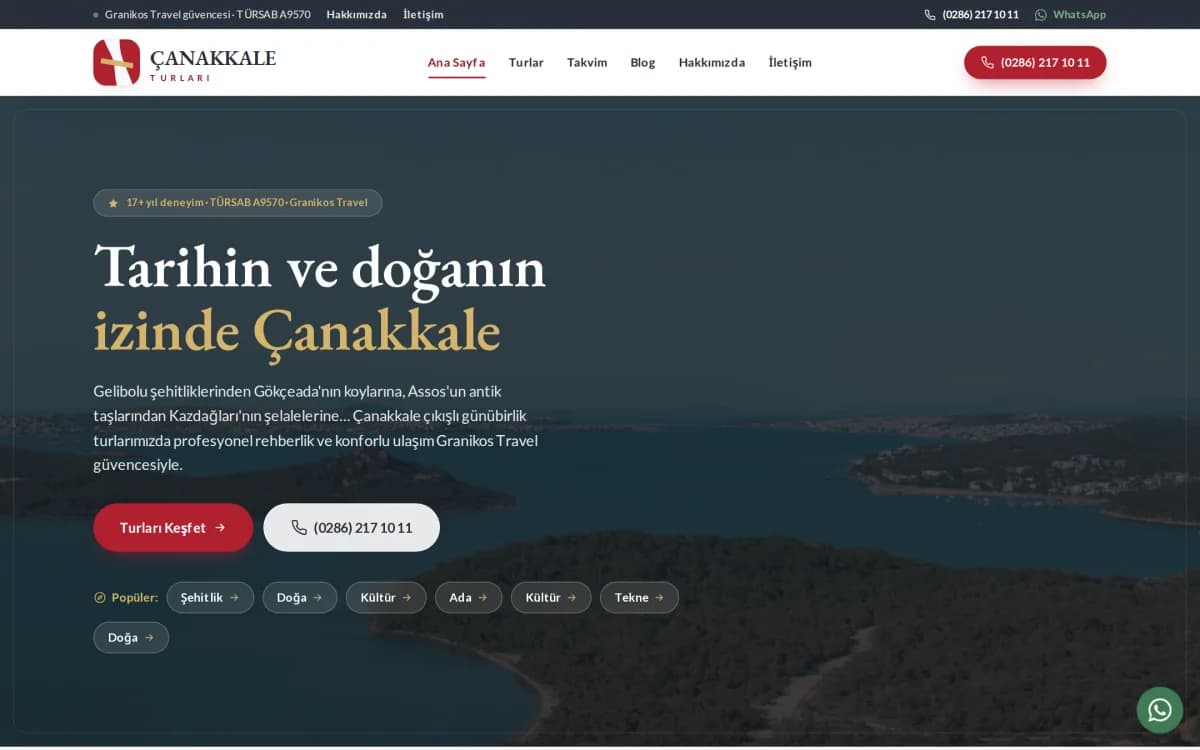Click the golden 'izinde Çanakkale' heading line
Screen dimensions: 1200x750
(x=297, y=331)
